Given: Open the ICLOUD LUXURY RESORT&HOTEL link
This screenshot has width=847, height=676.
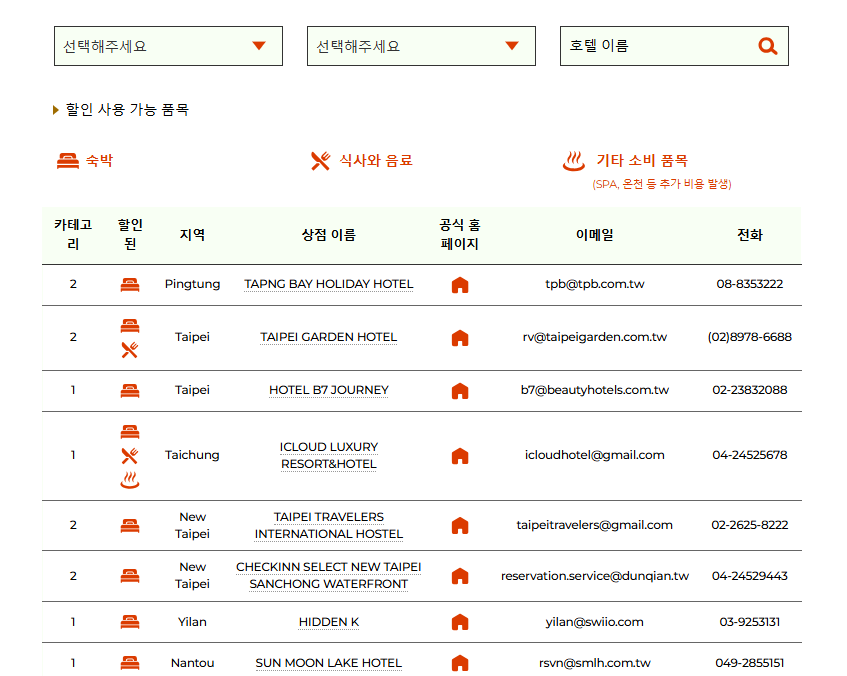Looking at the screenshot, I should (x=327, y=455).
